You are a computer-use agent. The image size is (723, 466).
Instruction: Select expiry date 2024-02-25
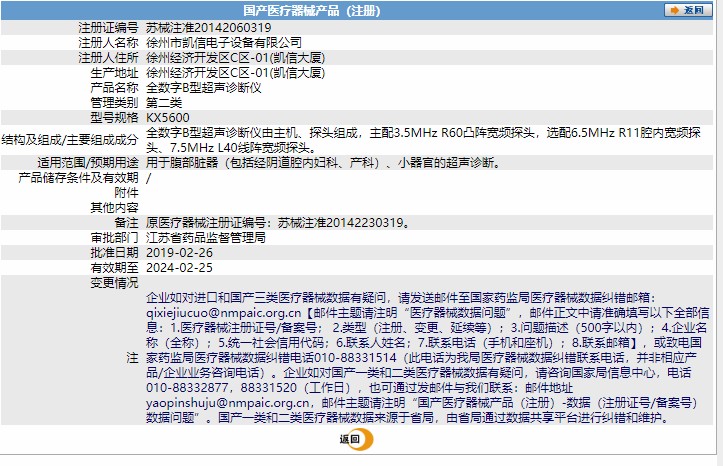tap(179, 268)
